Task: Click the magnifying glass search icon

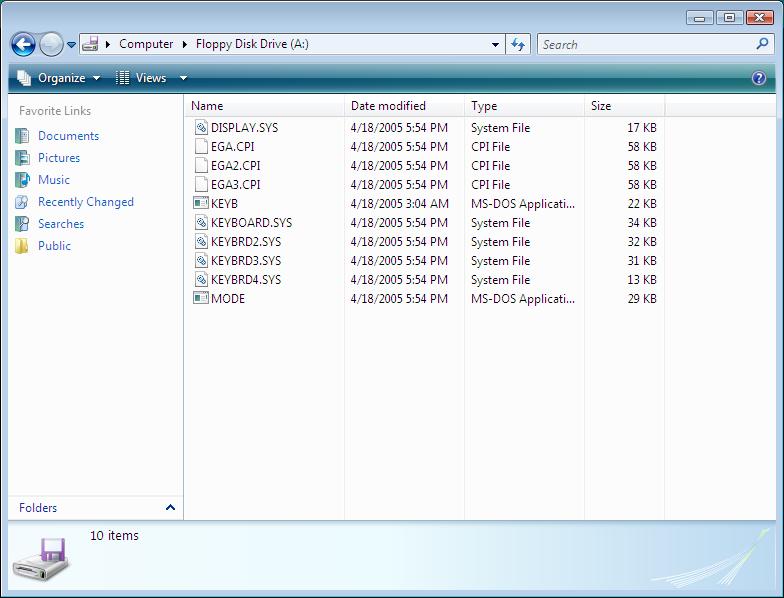Action: click(x=762, y=44)
